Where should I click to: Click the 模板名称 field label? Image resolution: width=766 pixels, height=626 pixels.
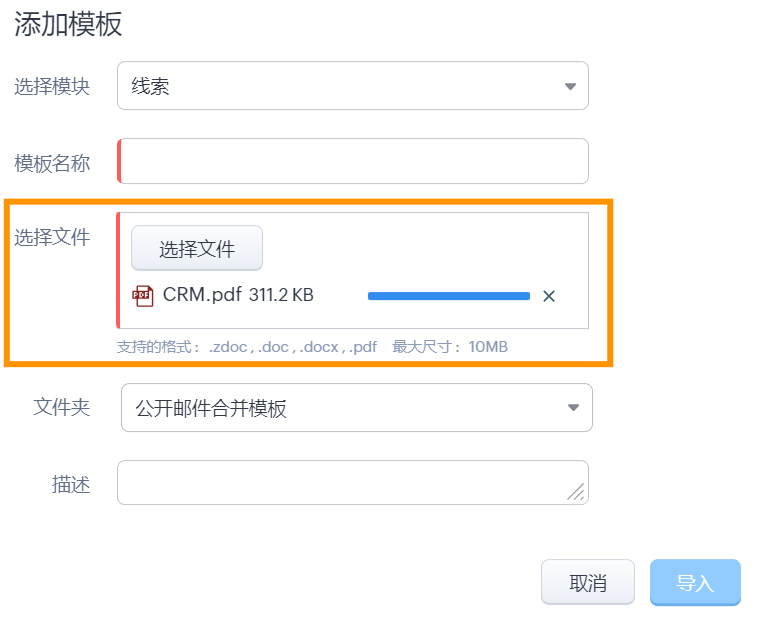click(52, 163)
